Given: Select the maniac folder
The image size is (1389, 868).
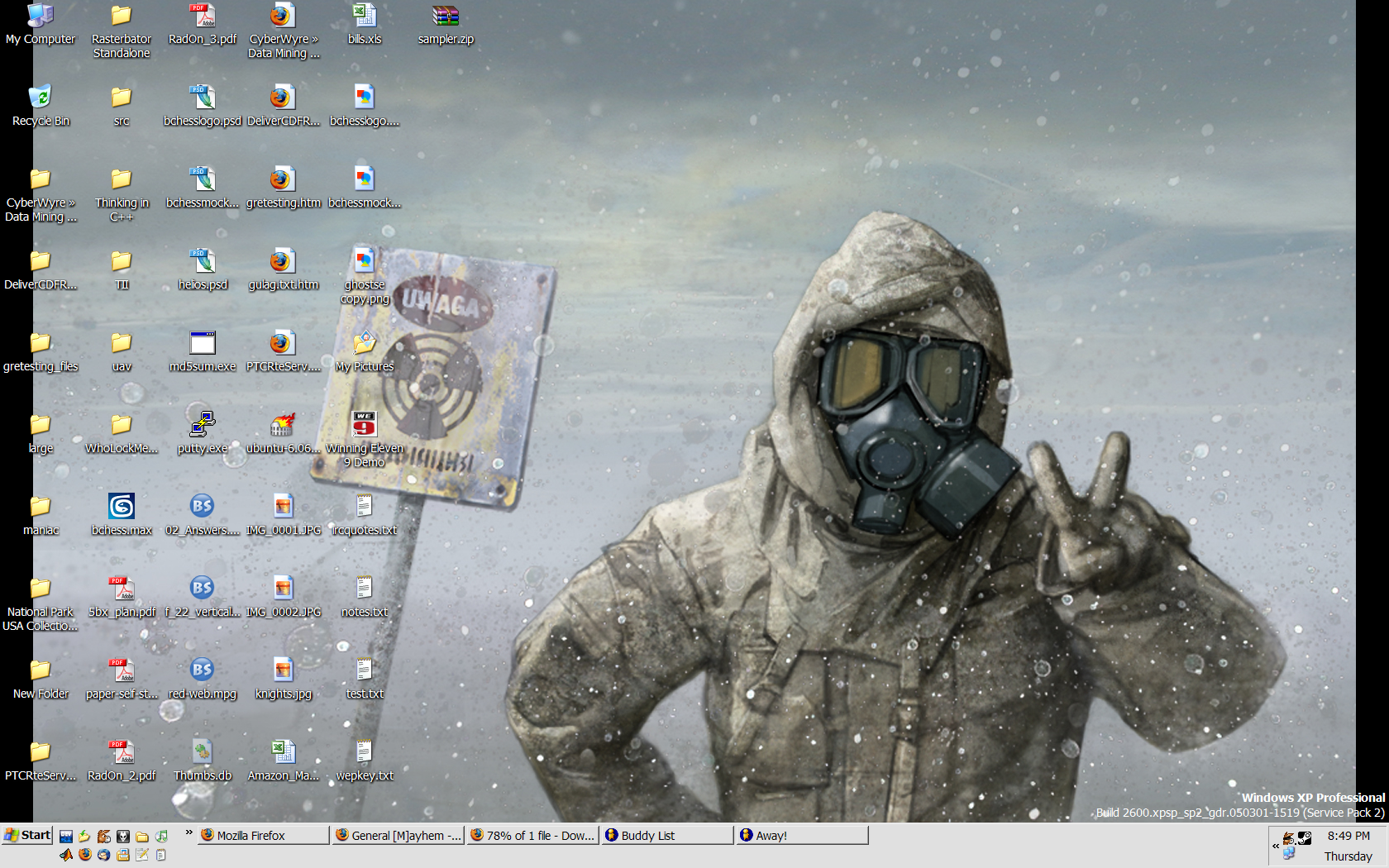Looking at the screenshot, I should click(x=41, y=515).
